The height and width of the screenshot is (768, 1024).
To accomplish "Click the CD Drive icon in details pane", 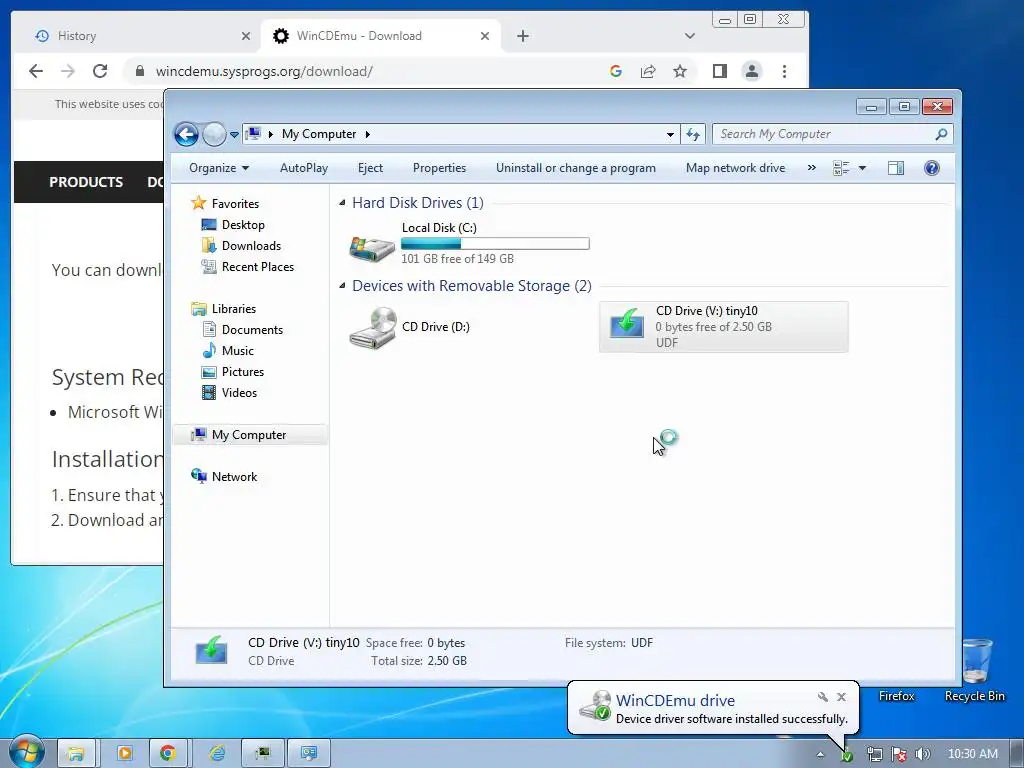I will [212, 650].
